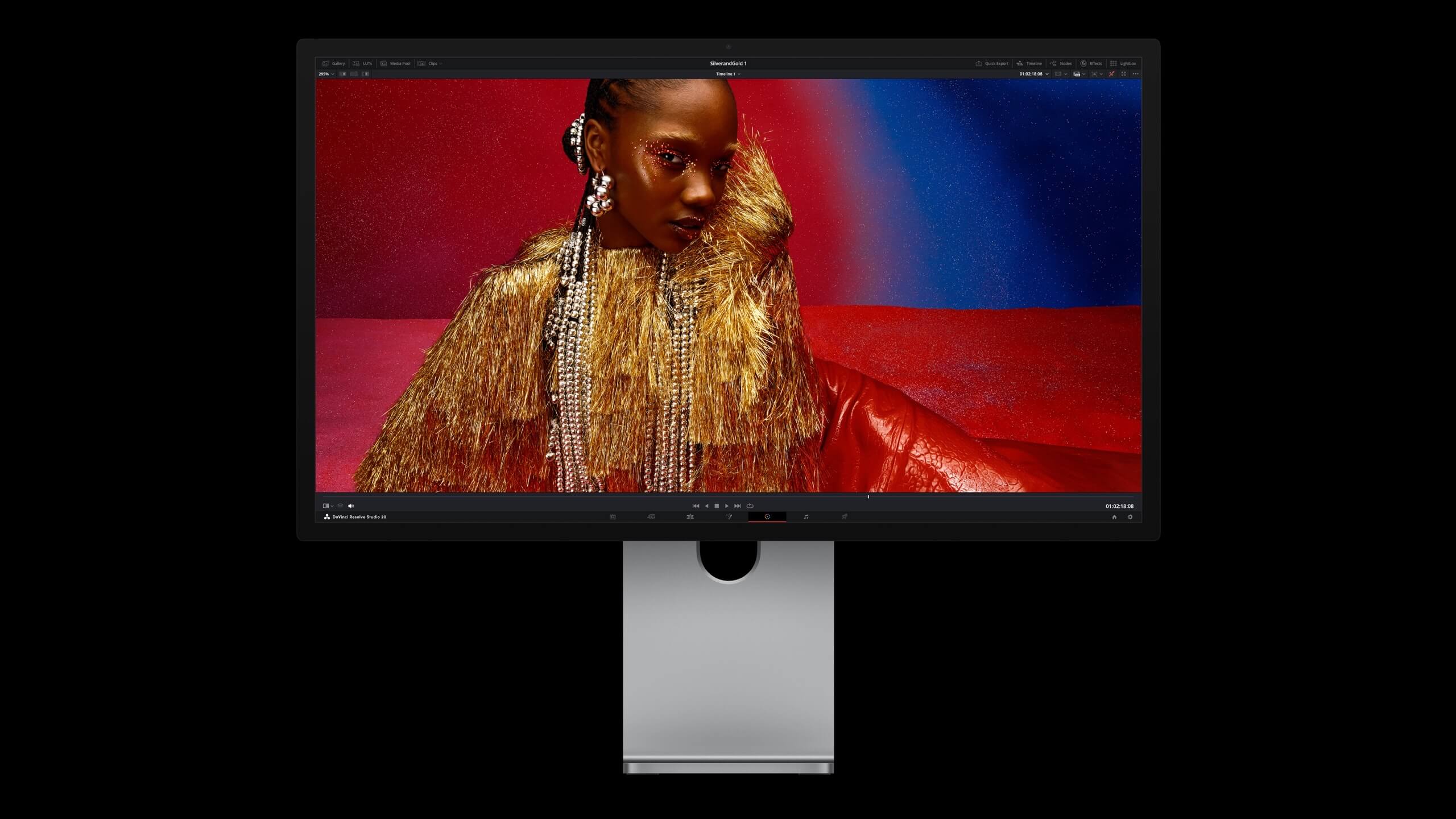This screenshot has width=1456, height=819.
Task: Open the Media page
Action: click(x=613, y=516)
